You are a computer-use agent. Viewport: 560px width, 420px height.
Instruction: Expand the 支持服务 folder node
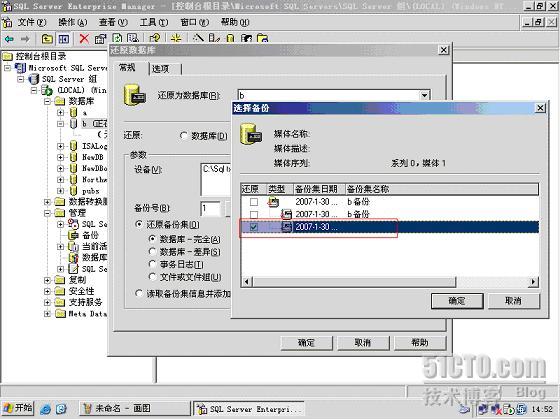pyautogui.click(x=47, y=302)
